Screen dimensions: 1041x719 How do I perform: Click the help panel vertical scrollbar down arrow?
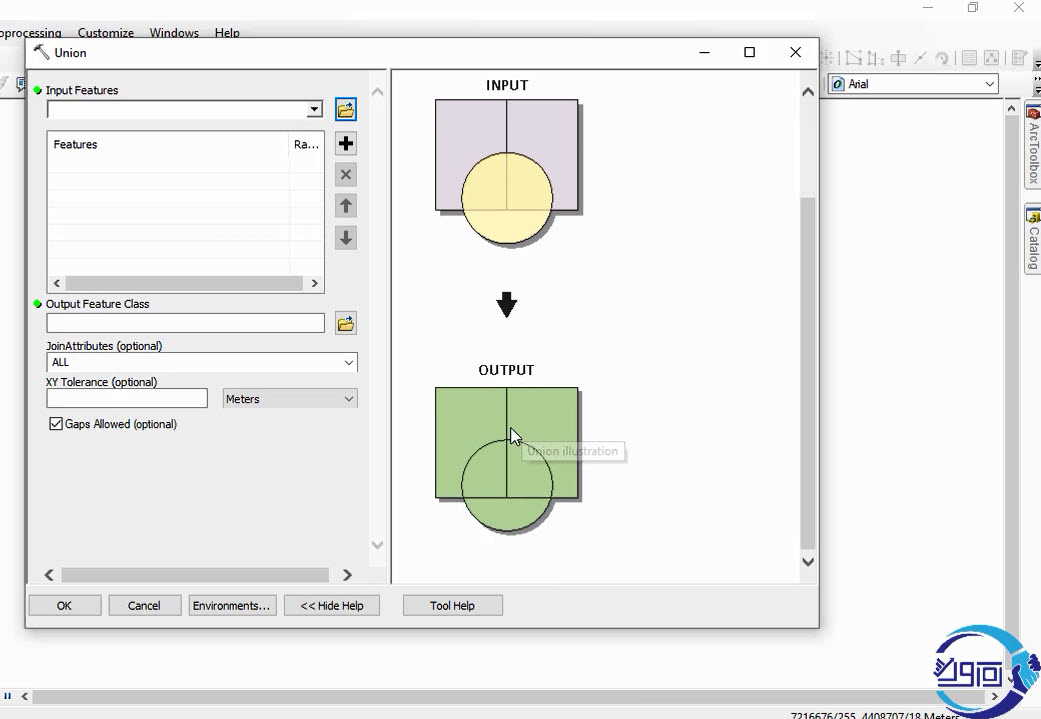click(808, 562)
